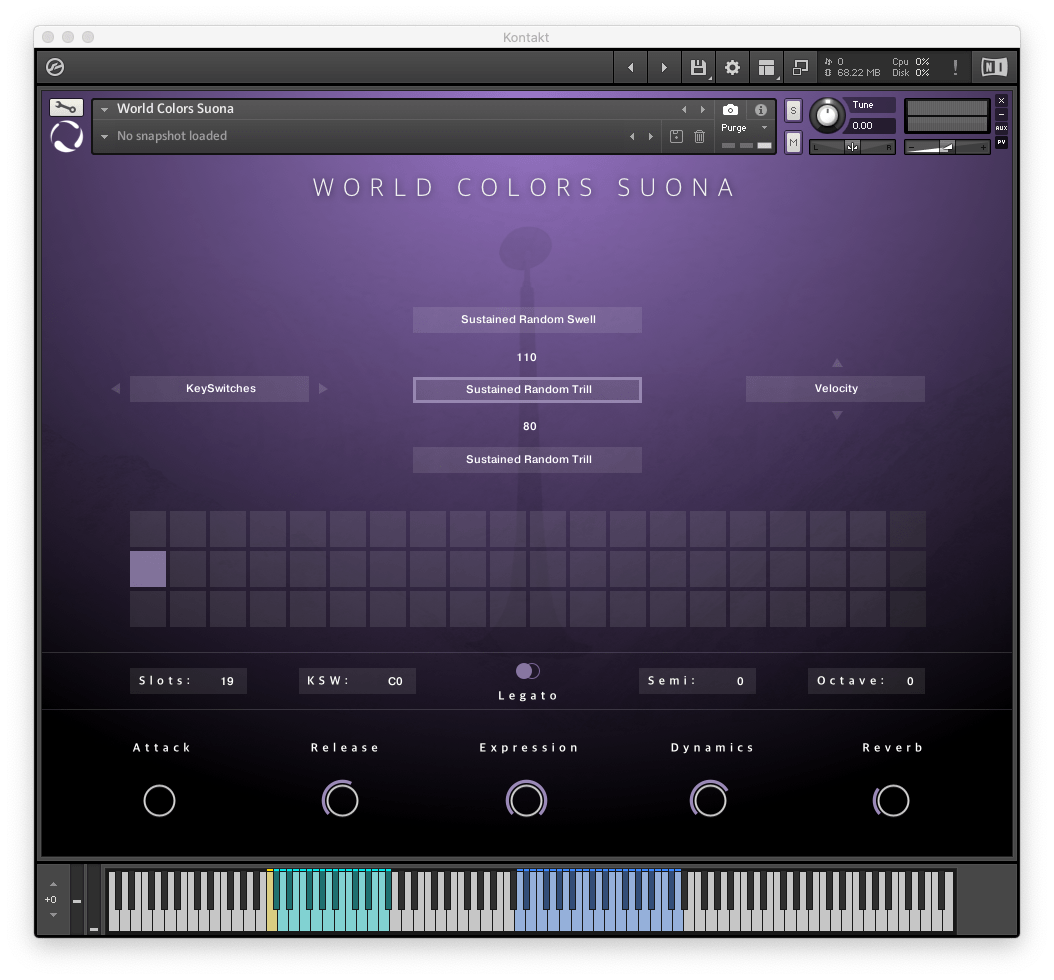Open Kontakt options gear icon

(732, 67)
